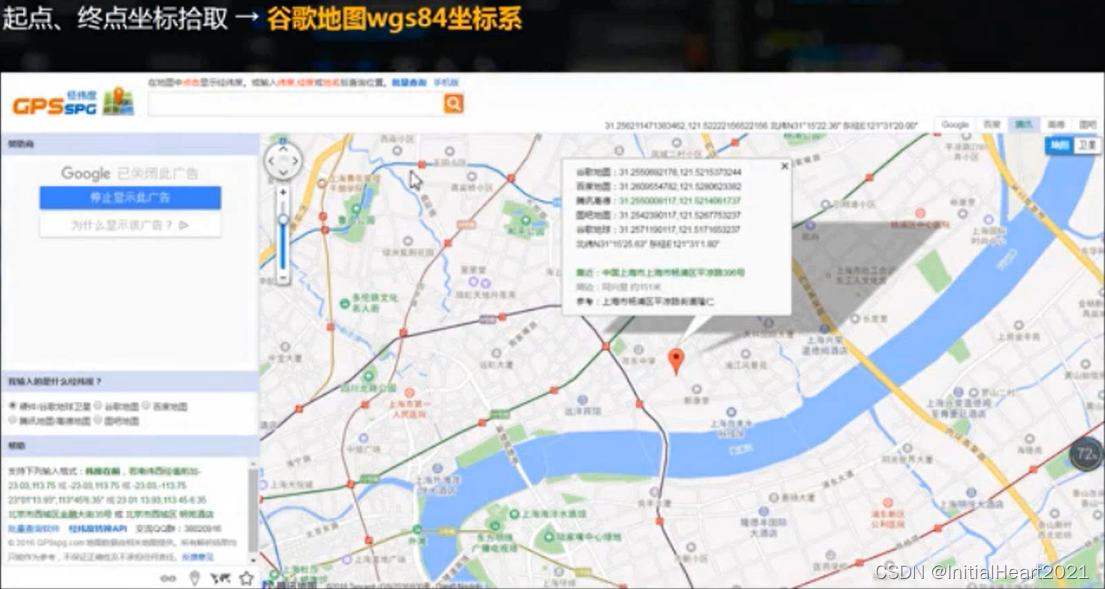This screenshot has height=589, width=1105.
Task: Click the coordinate search input field
Action: click(x=295, y=104)
